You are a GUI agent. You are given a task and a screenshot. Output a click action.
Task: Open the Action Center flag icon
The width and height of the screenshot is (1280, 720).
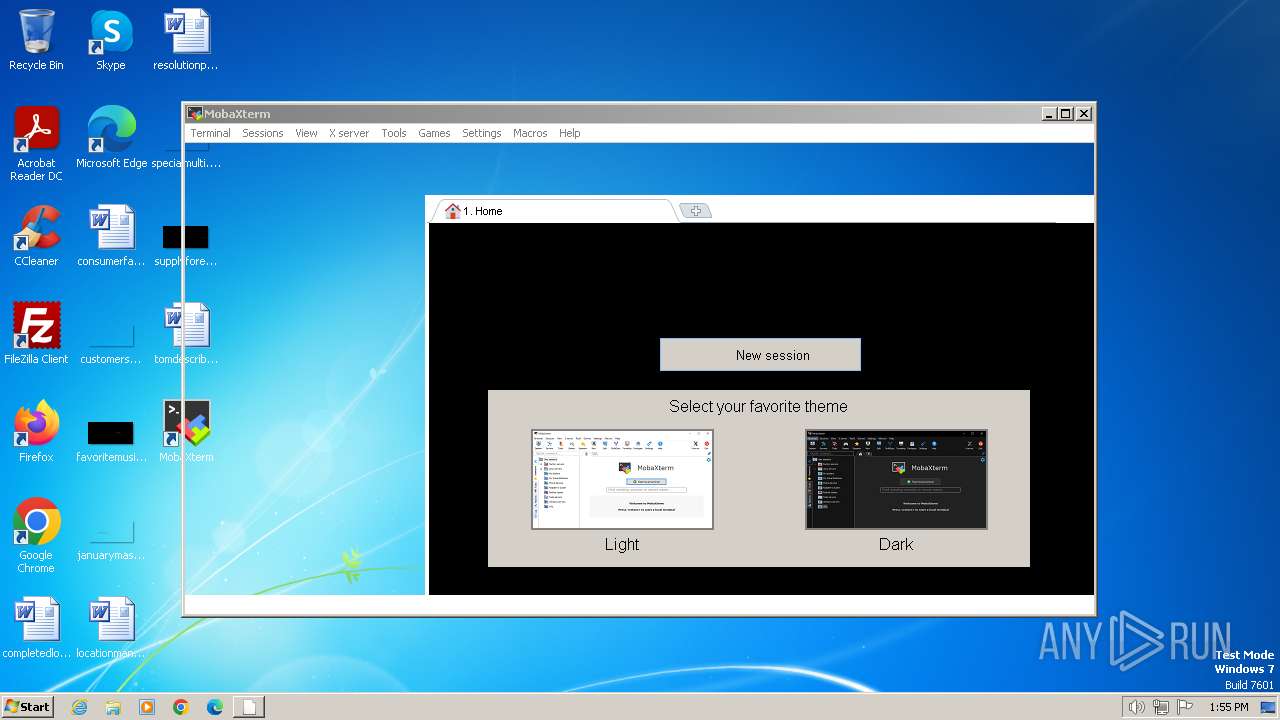coord(1185,707)
